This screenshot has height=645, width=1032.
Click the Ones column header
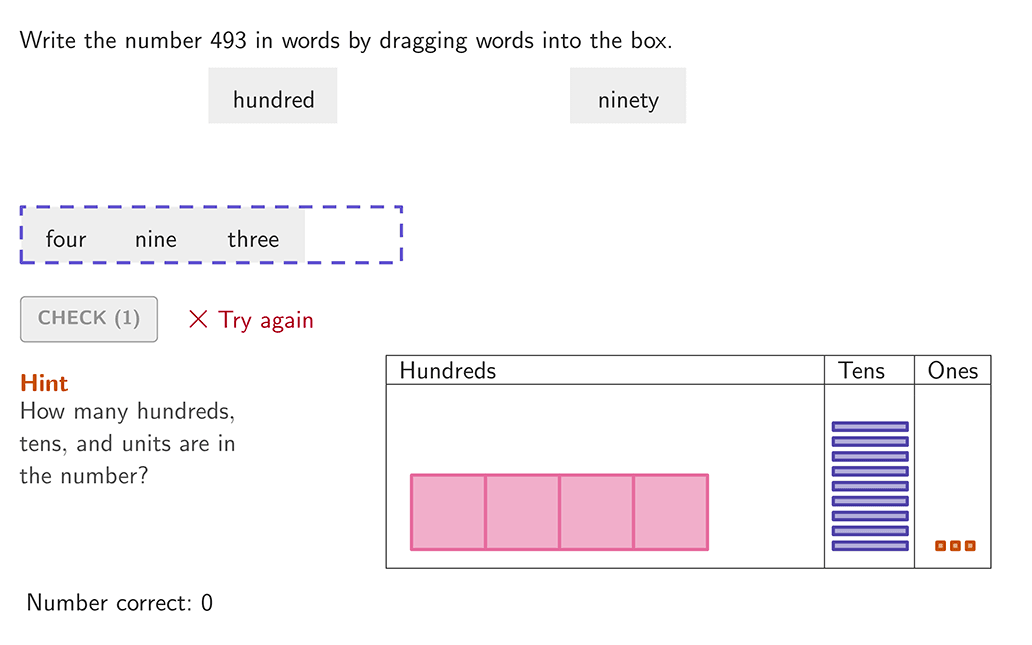tap(952, 371)
